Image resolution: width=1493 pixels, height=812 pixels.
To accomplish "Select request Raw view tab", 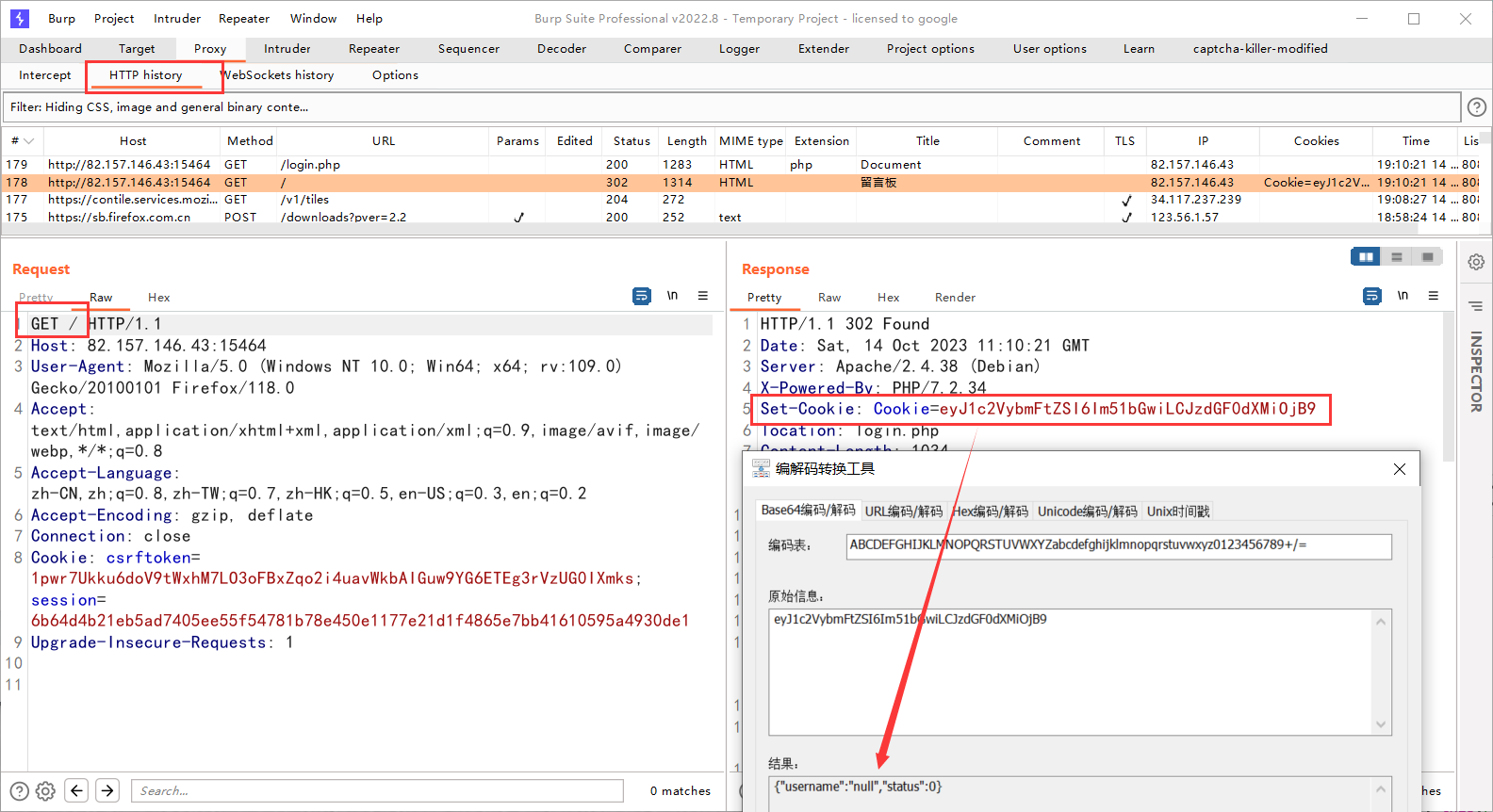I will (x=101, y=297).
